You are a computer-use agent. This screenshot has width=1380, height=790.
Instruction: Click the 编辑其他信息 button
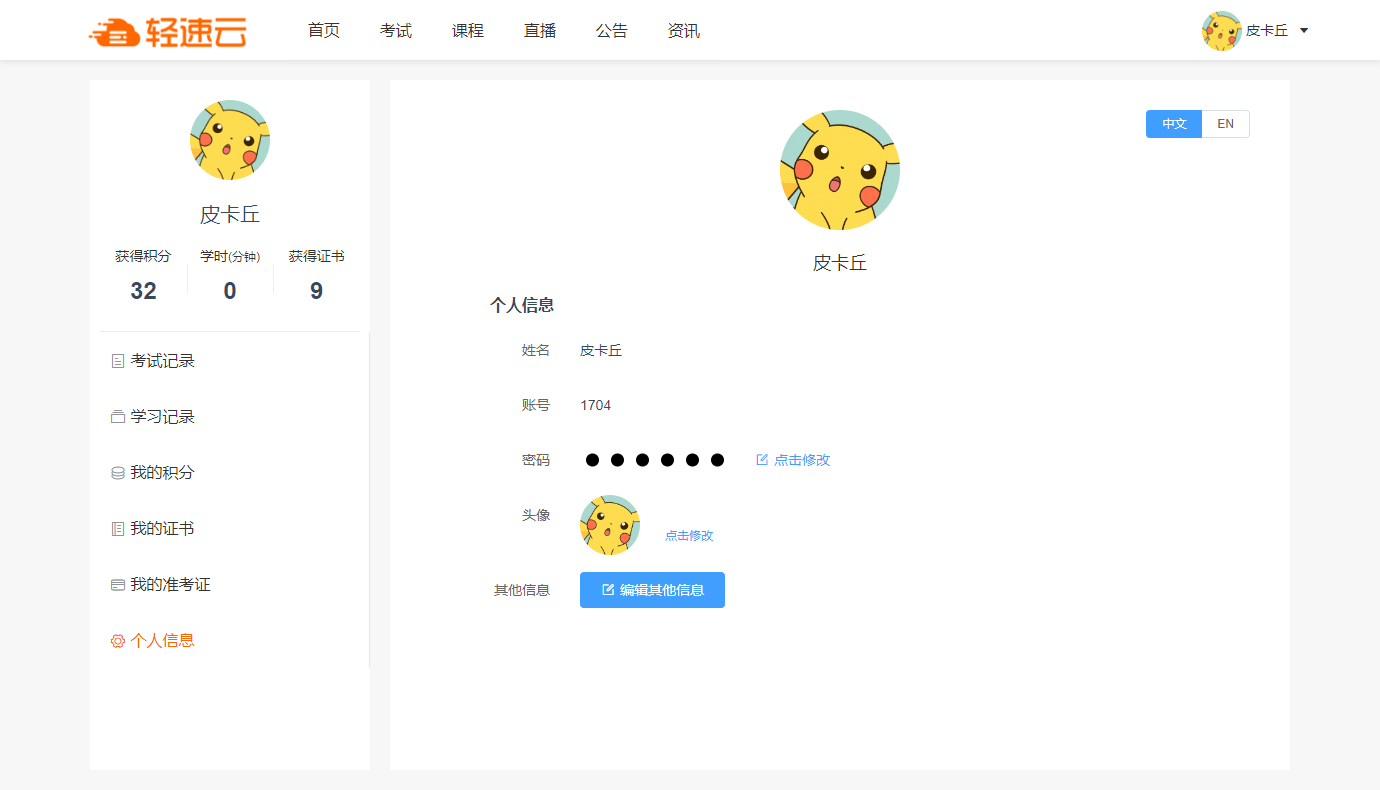pyautogui.click(x=652, y=590)
